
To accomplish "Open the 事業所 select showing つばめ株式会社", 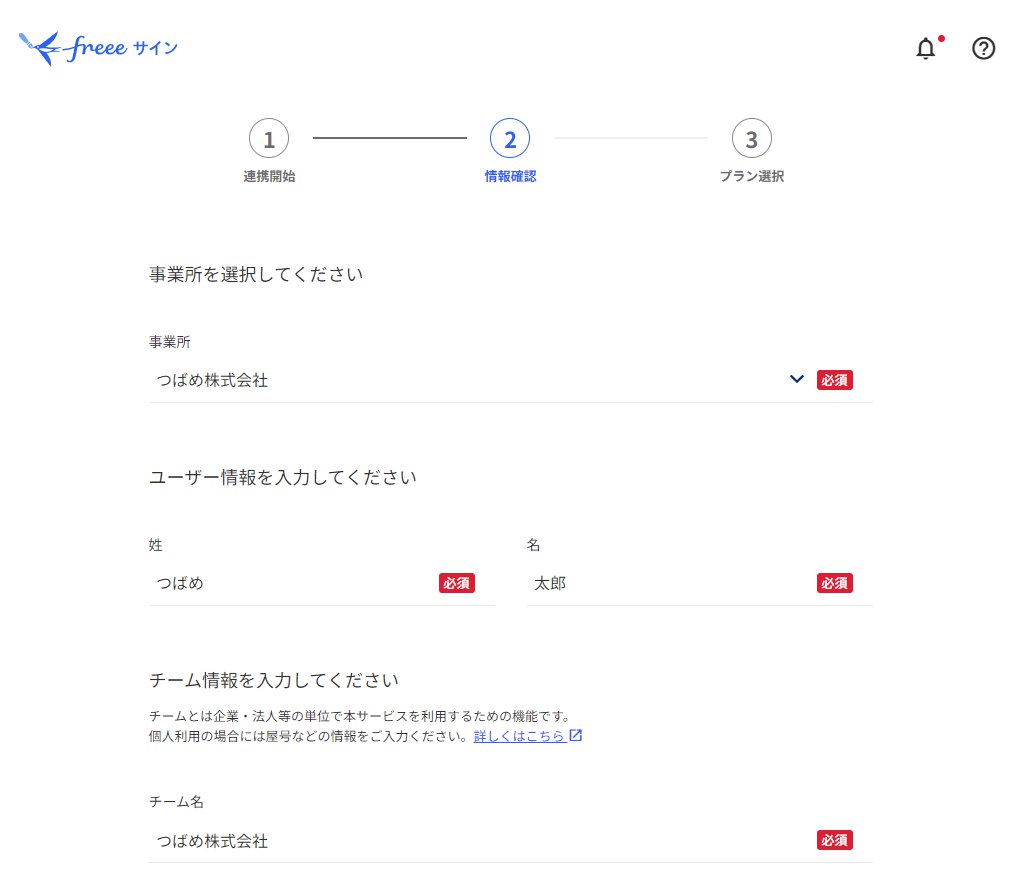I will [x=510, y=380].
